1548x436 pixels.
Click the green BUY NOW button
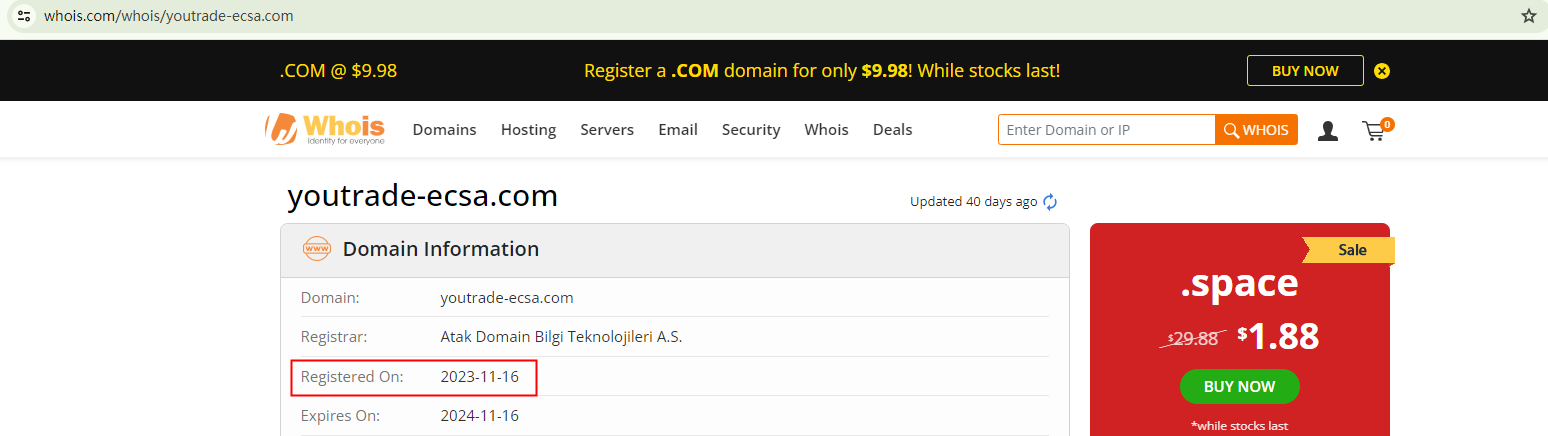pos(1239,387)
